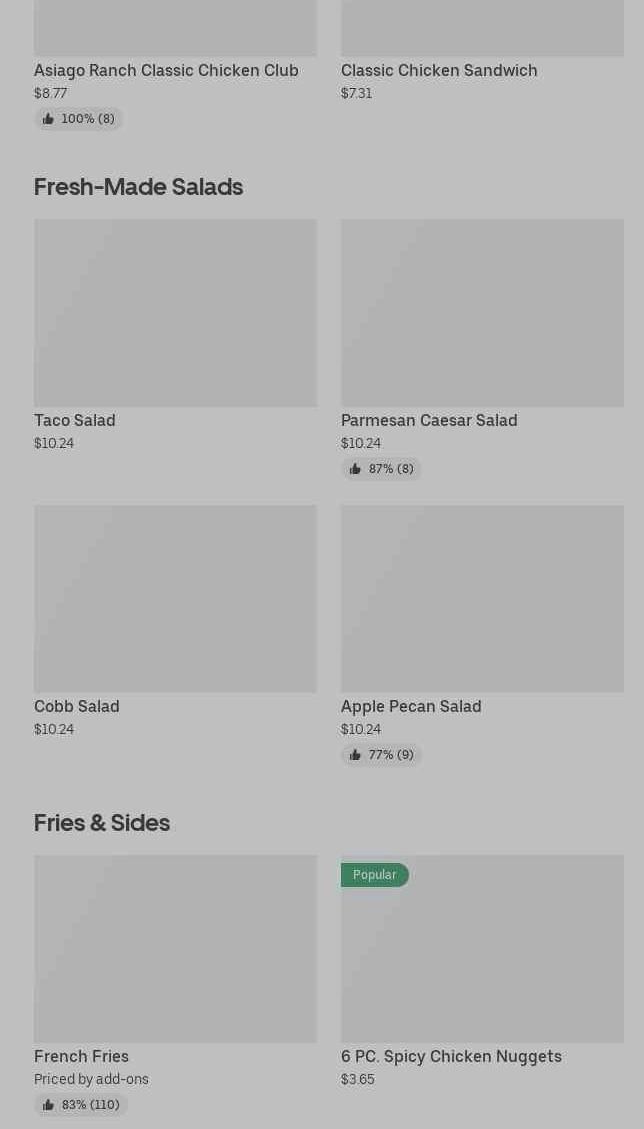Click the Fries & Sides section heading

(102, 823)
